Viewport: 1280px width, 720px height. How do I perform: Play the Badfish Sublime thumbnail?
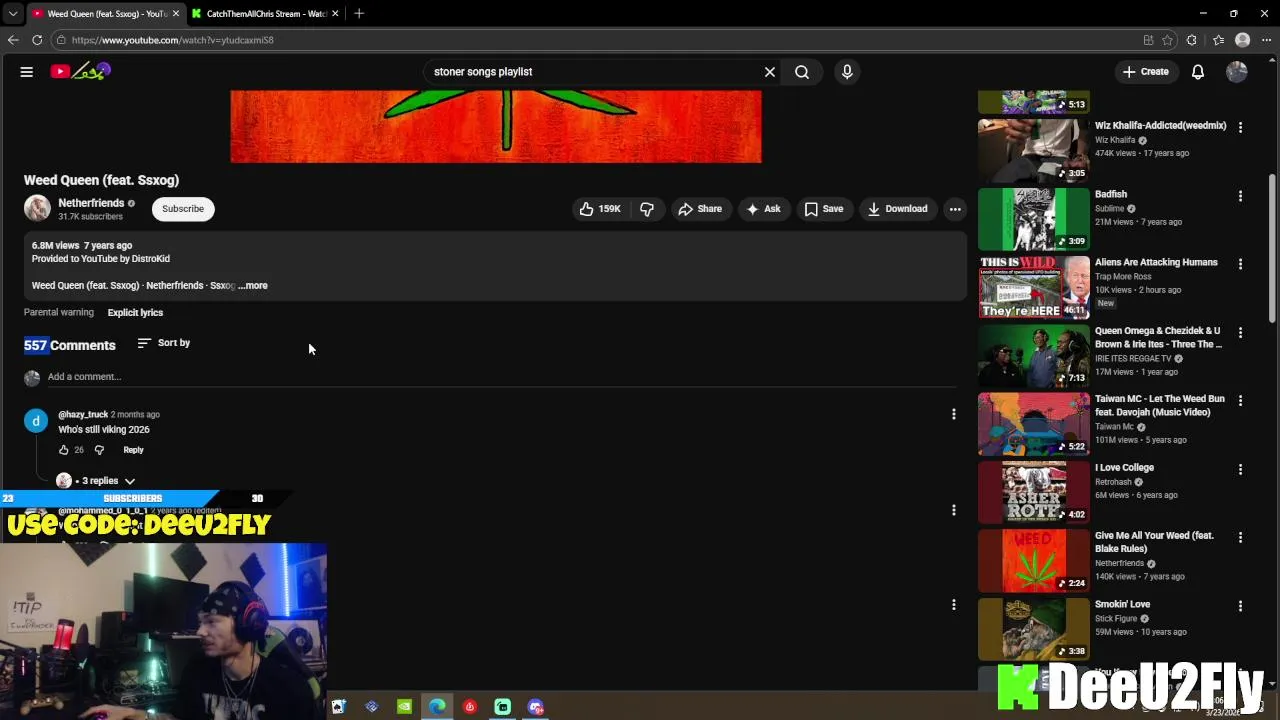pyautogui.click(x=1033, y=219)
